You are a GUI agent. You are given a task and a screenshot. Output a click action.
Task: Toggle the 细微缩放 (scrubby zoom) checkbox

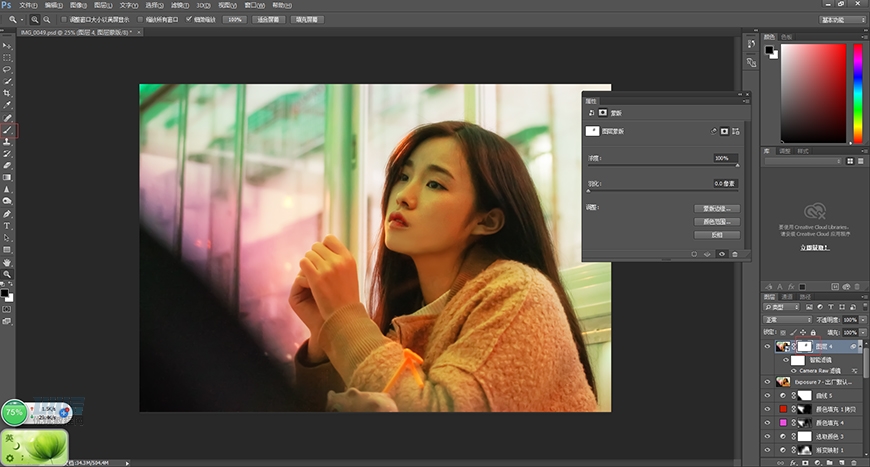(190, 19)
